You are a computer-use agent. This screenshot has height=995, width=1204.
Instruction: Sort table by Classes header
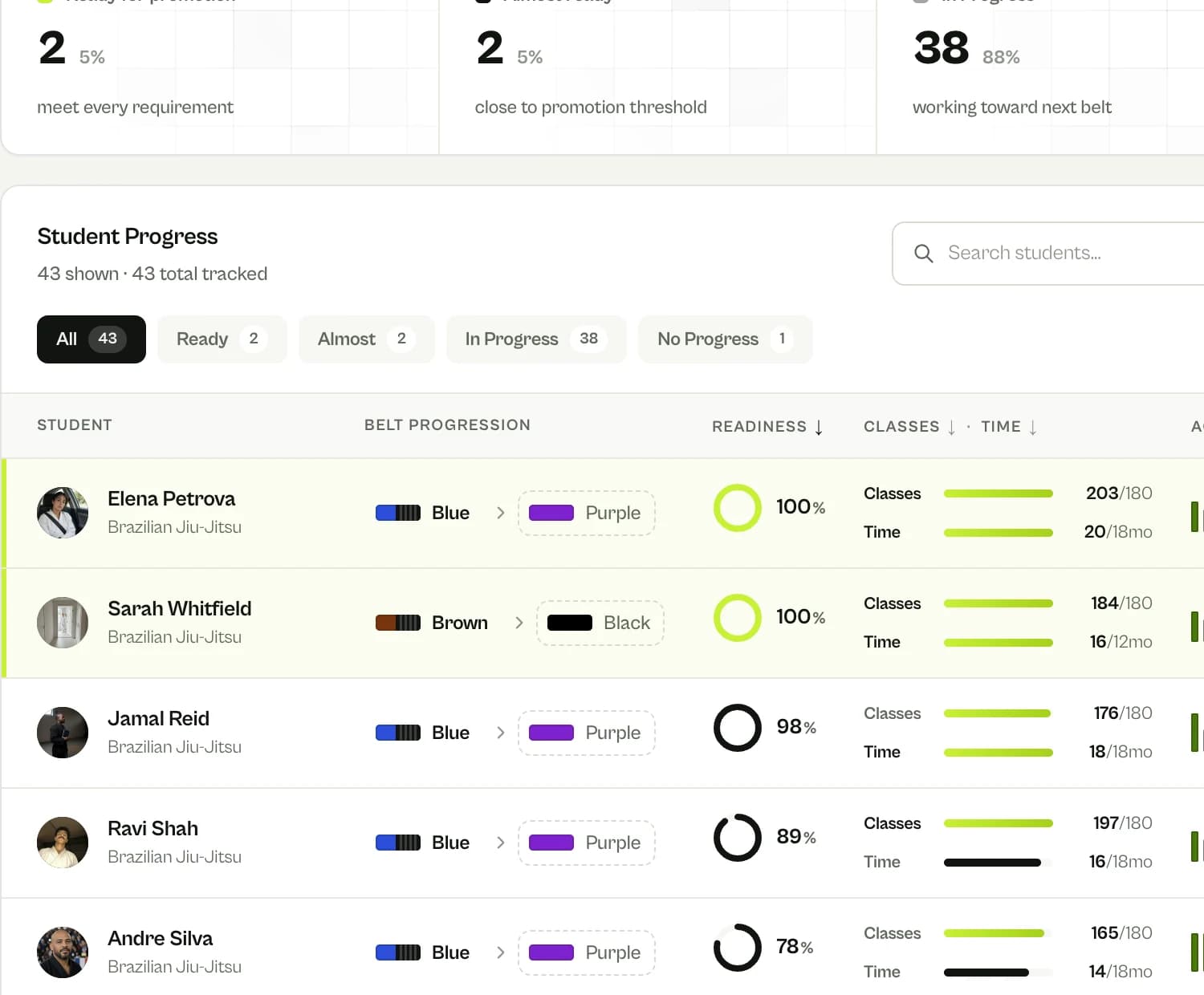(909, 427)
